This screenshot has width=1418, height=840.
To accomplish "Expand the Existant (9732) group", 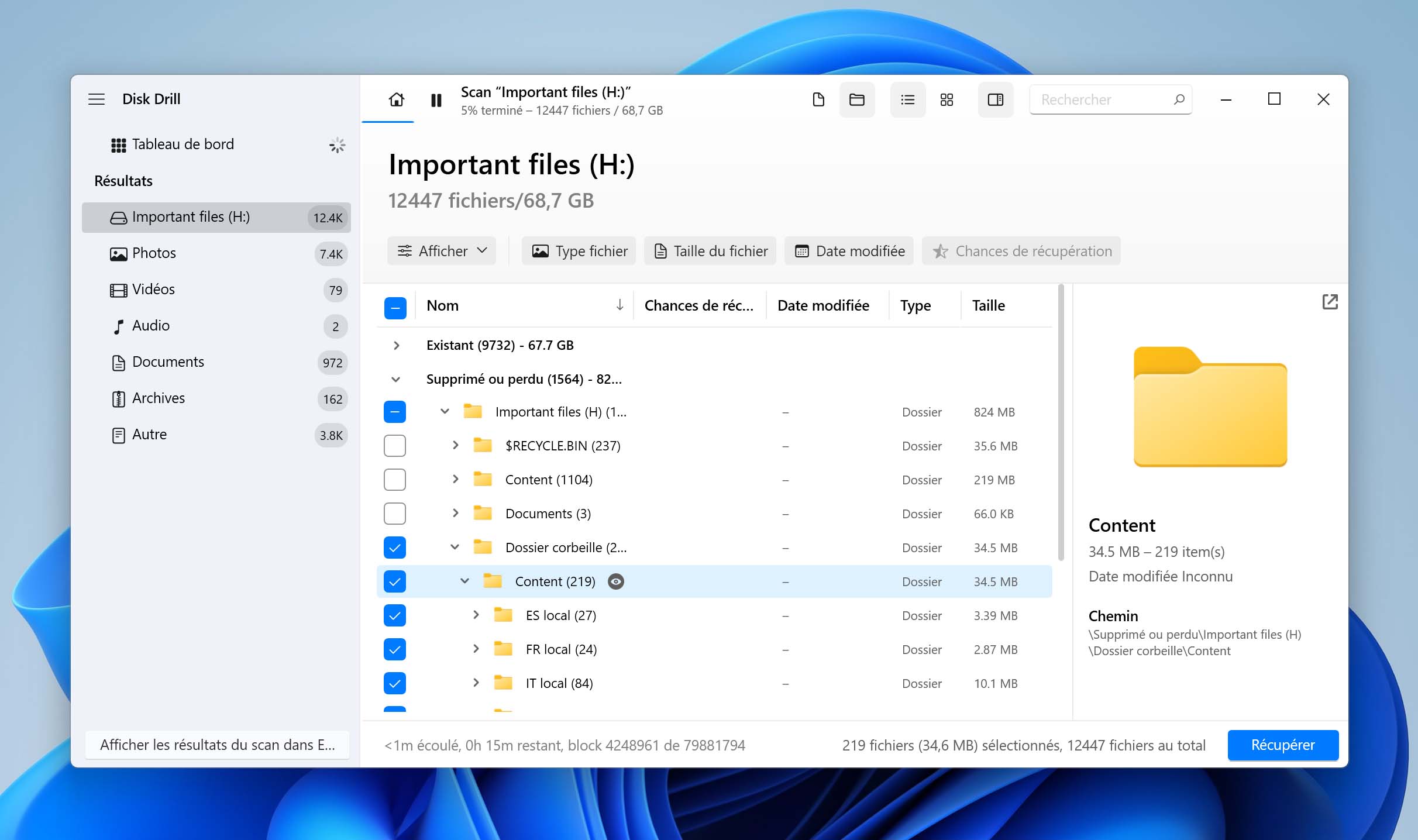I will (397, 345).
